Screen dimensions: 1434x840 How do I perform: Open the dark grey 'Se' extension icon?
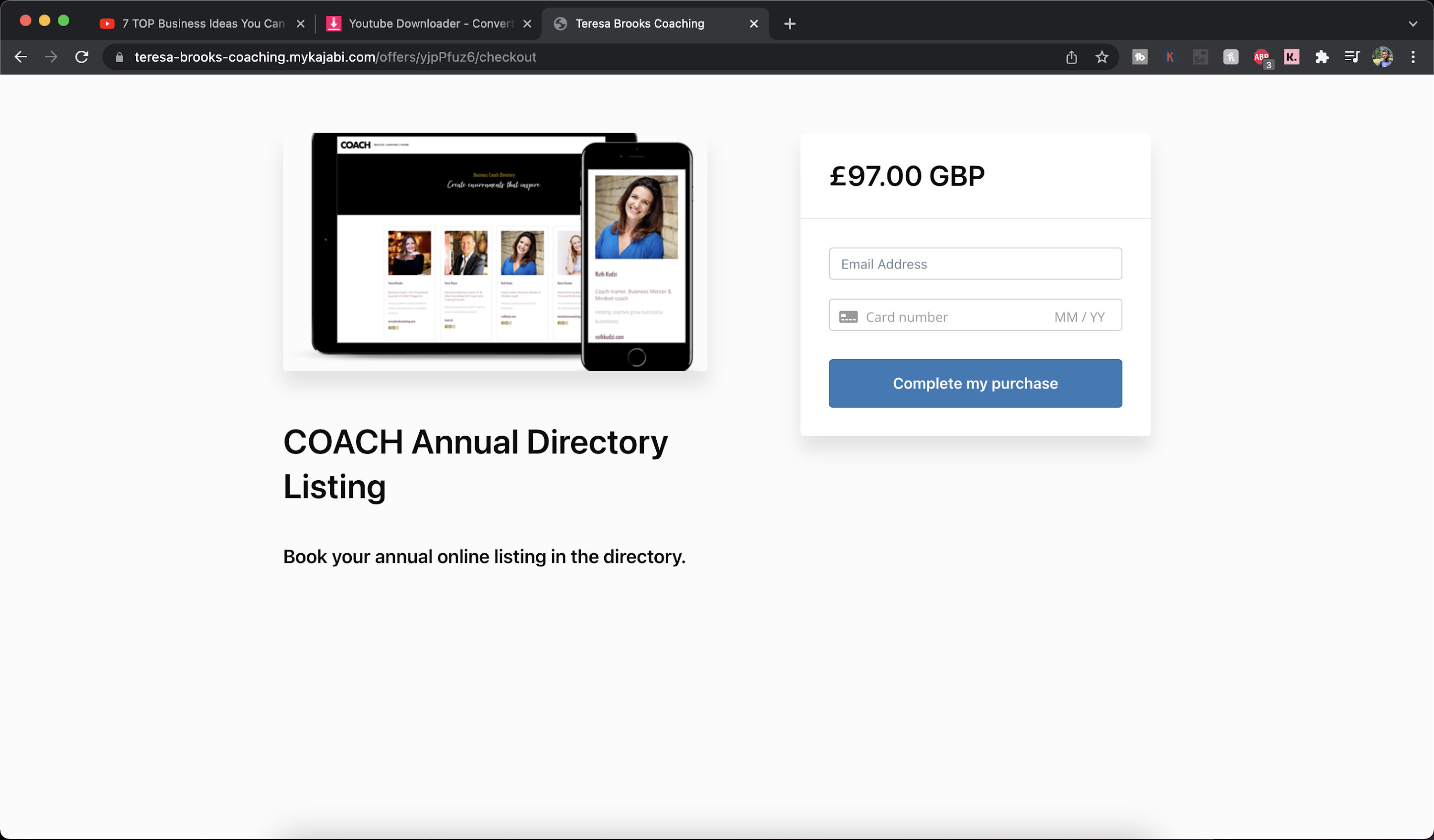pyautogui.click(x=1200, y=57)
